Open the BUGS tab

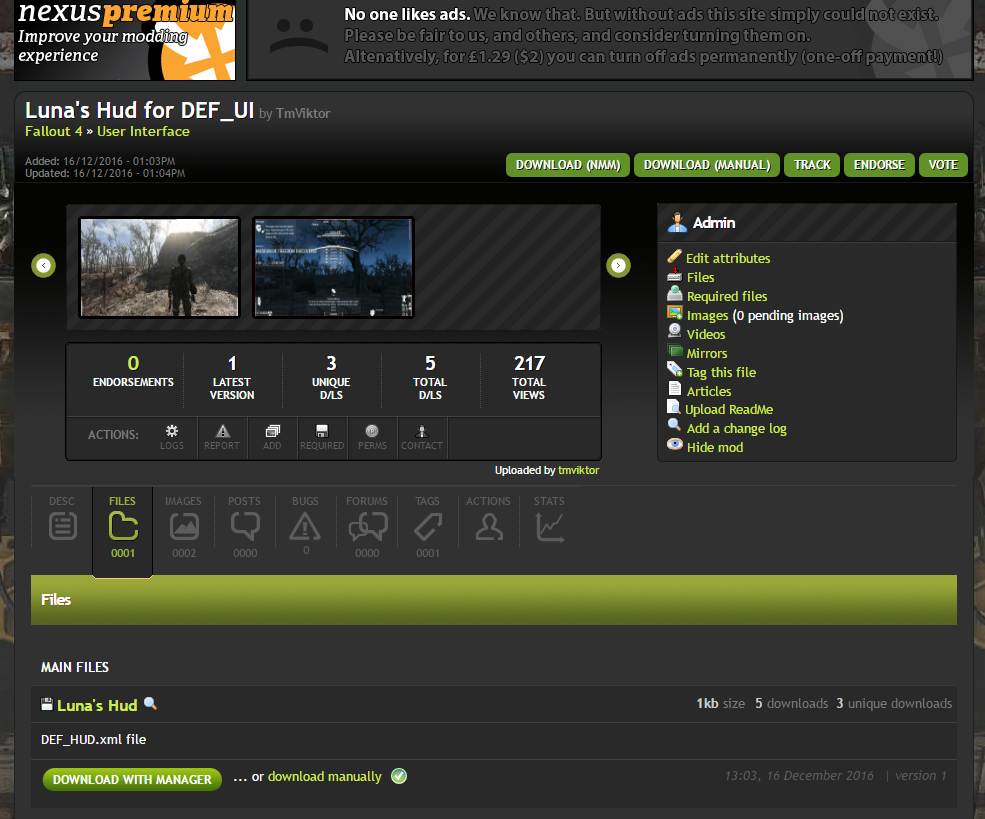tap(305, 526)
